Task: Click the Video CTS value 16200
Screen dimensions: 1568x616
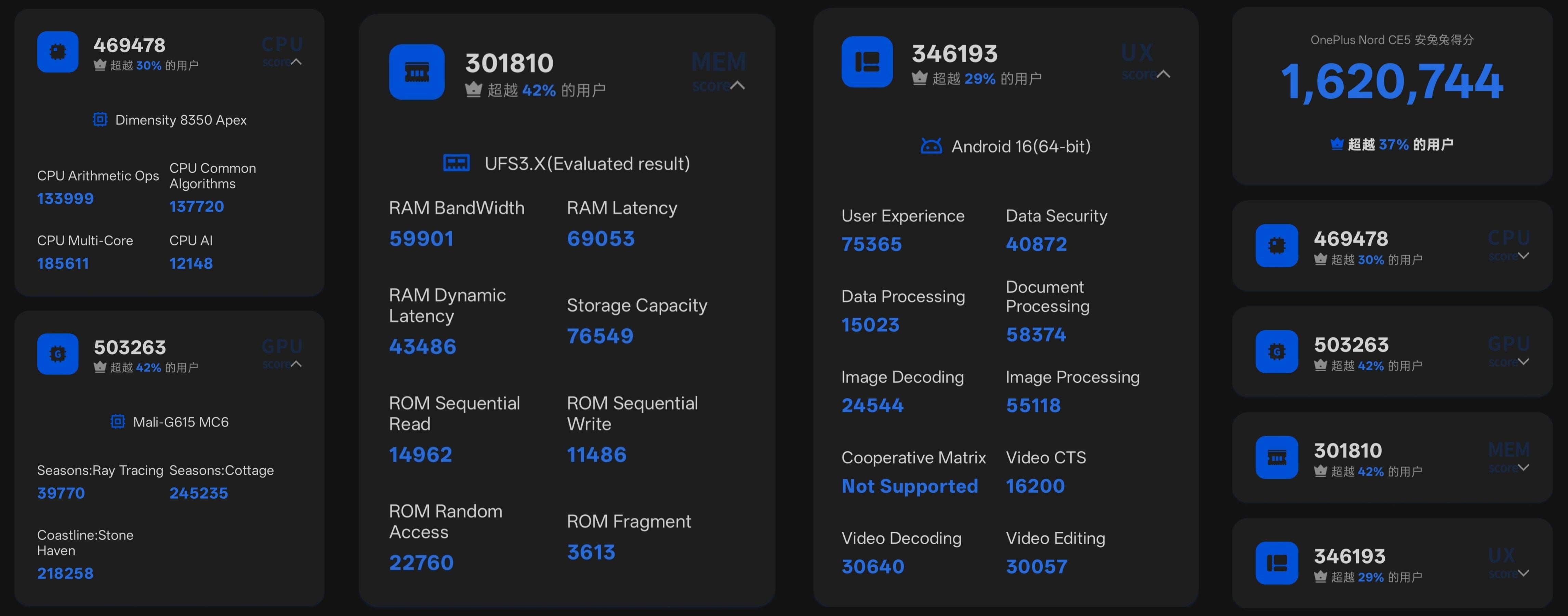Action: pyautogui.click(x=1036, y=486)
